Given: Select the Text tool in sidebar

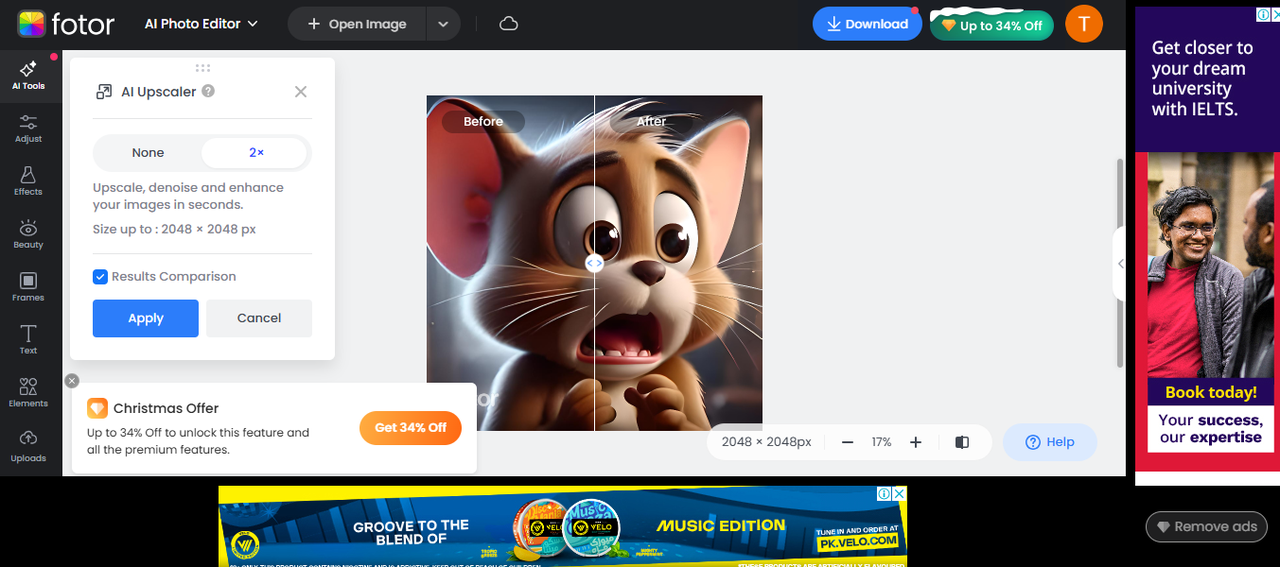Looking at the screenshot, I should click(28, 339).
